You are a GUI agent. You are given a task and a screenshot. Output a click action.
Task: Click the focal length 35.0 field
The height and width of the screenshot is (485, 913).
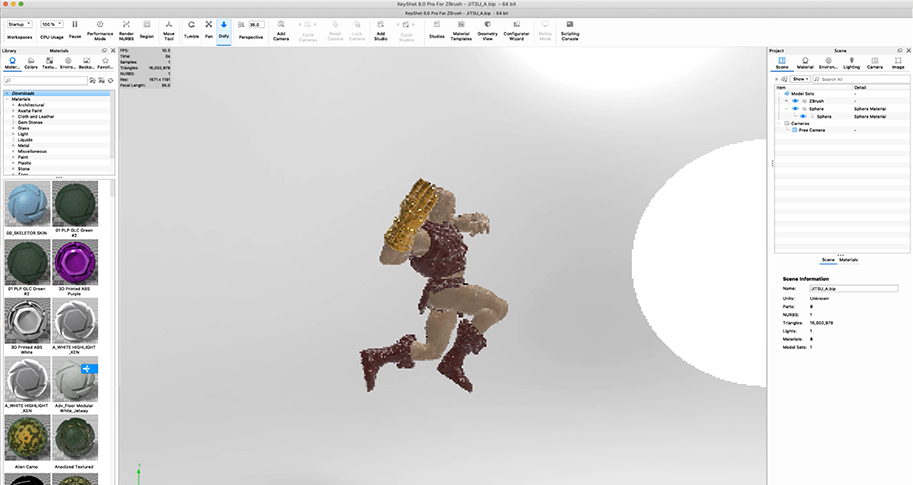click(256, 25)
